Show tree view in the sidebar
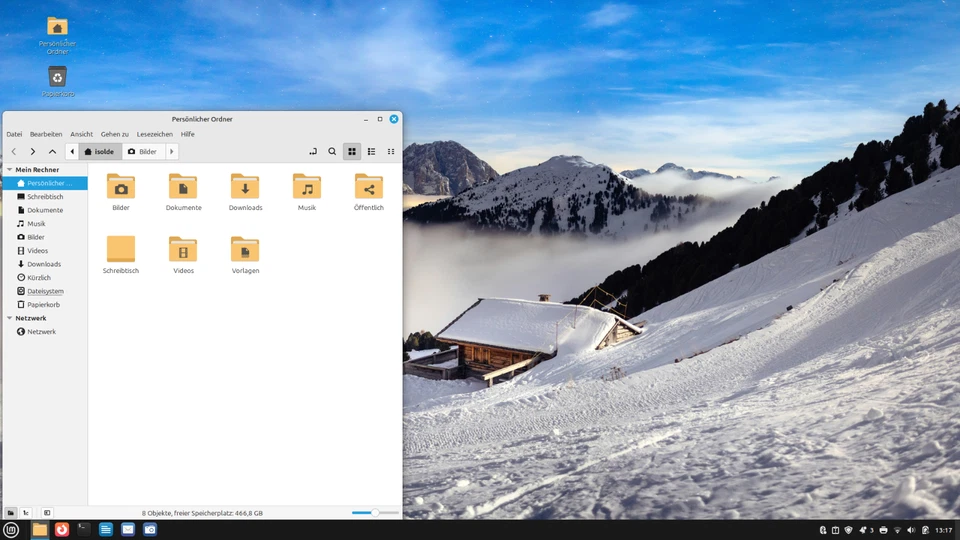Screen dimensions: 960x540 26,513
